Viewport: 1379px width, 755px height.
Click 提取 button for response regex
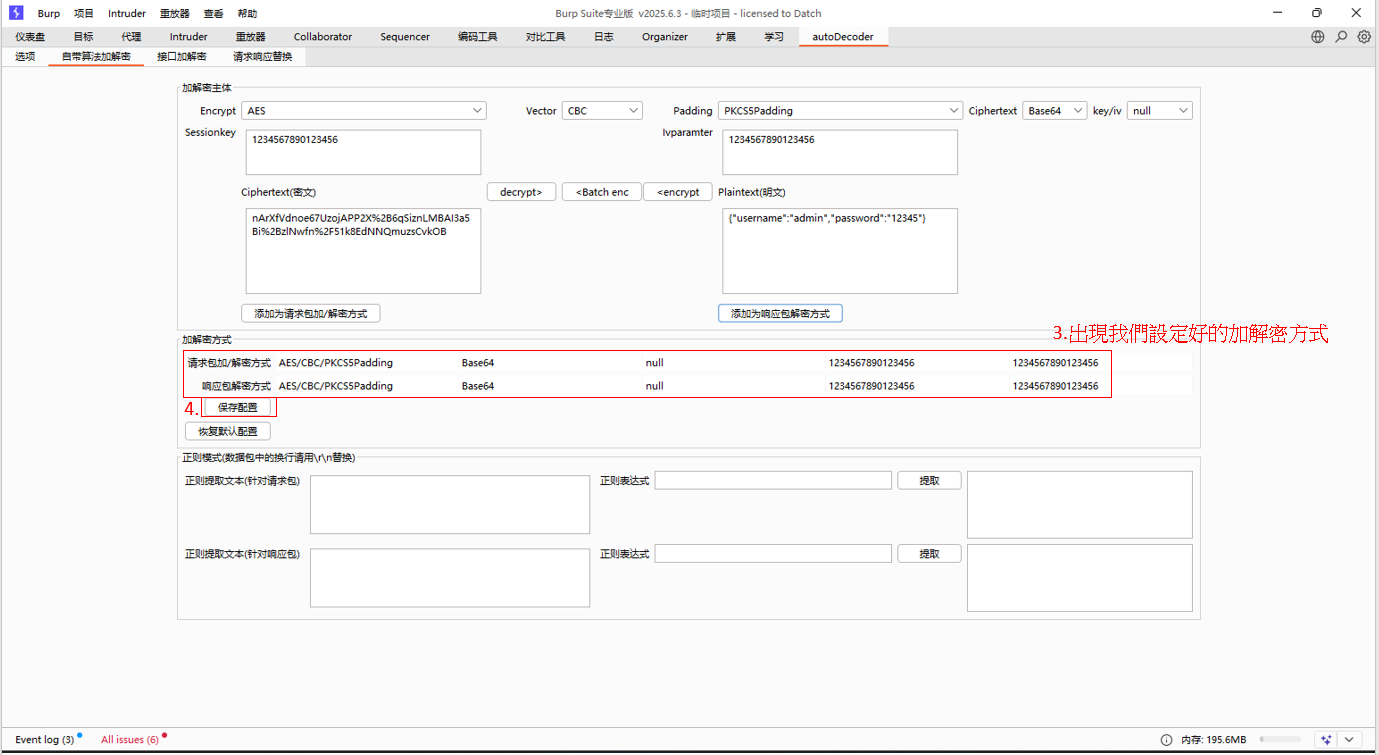point(929,554)
